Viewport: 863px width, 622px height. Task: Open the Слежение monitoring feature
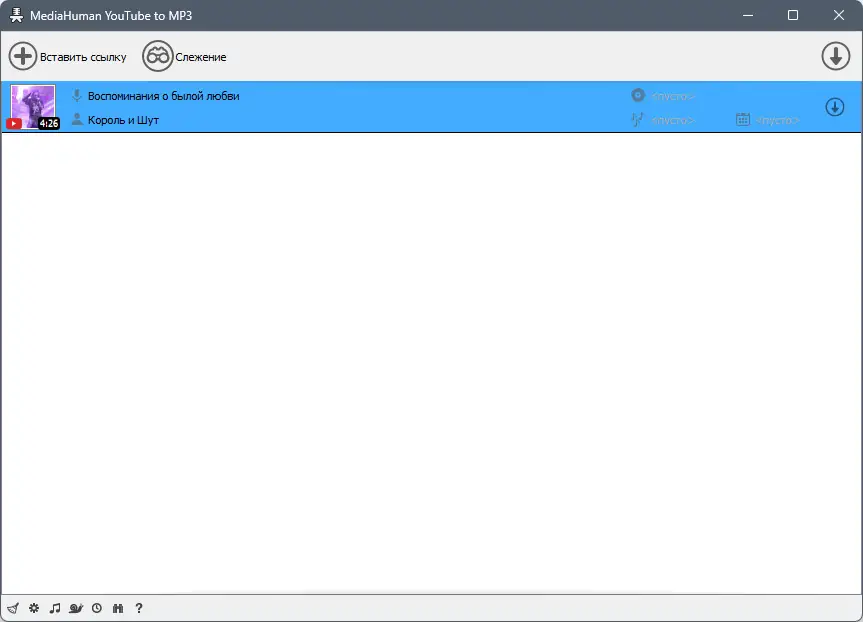tap(185, 57)
